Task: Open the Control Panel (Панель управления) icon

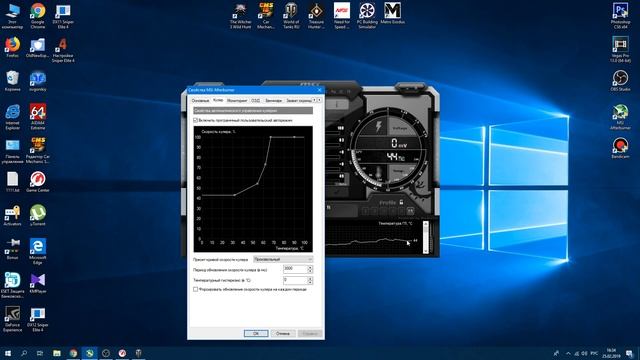Action: 12,150
